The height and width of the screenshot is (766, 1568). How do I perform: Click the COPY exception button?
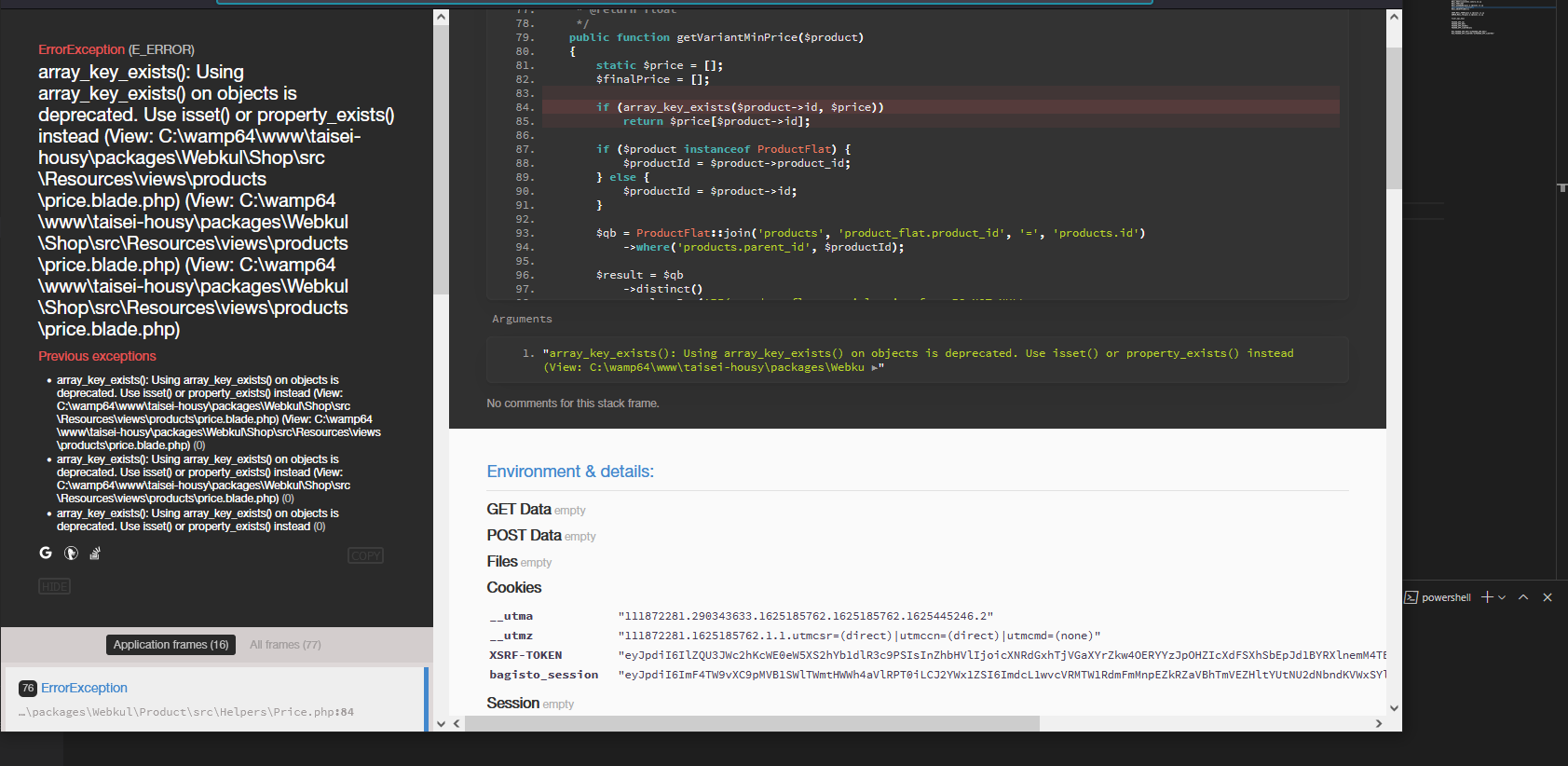click(365, 555)
